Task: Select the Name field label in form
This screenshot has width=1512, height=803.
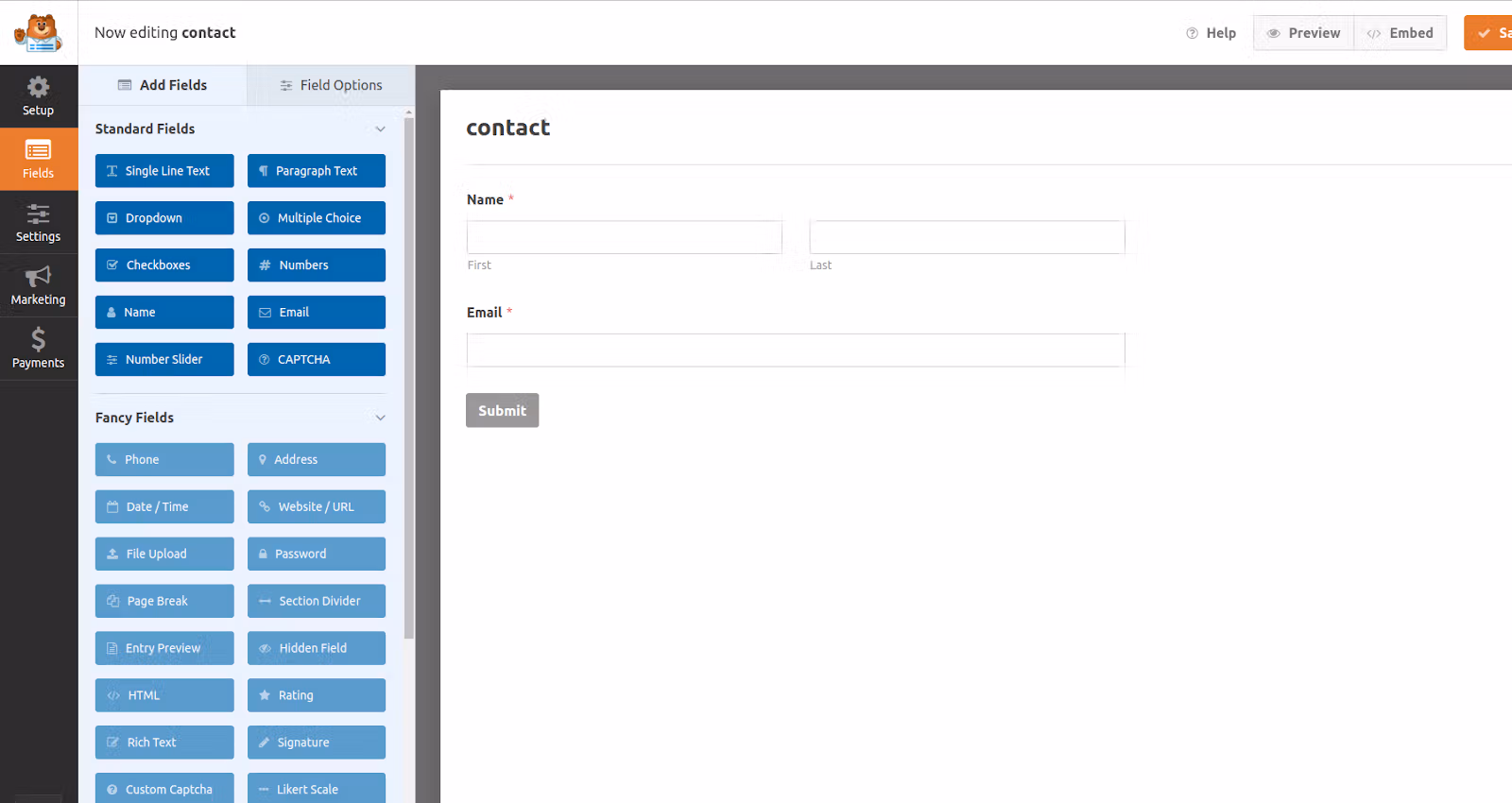Action: click(x=485, y=200)
